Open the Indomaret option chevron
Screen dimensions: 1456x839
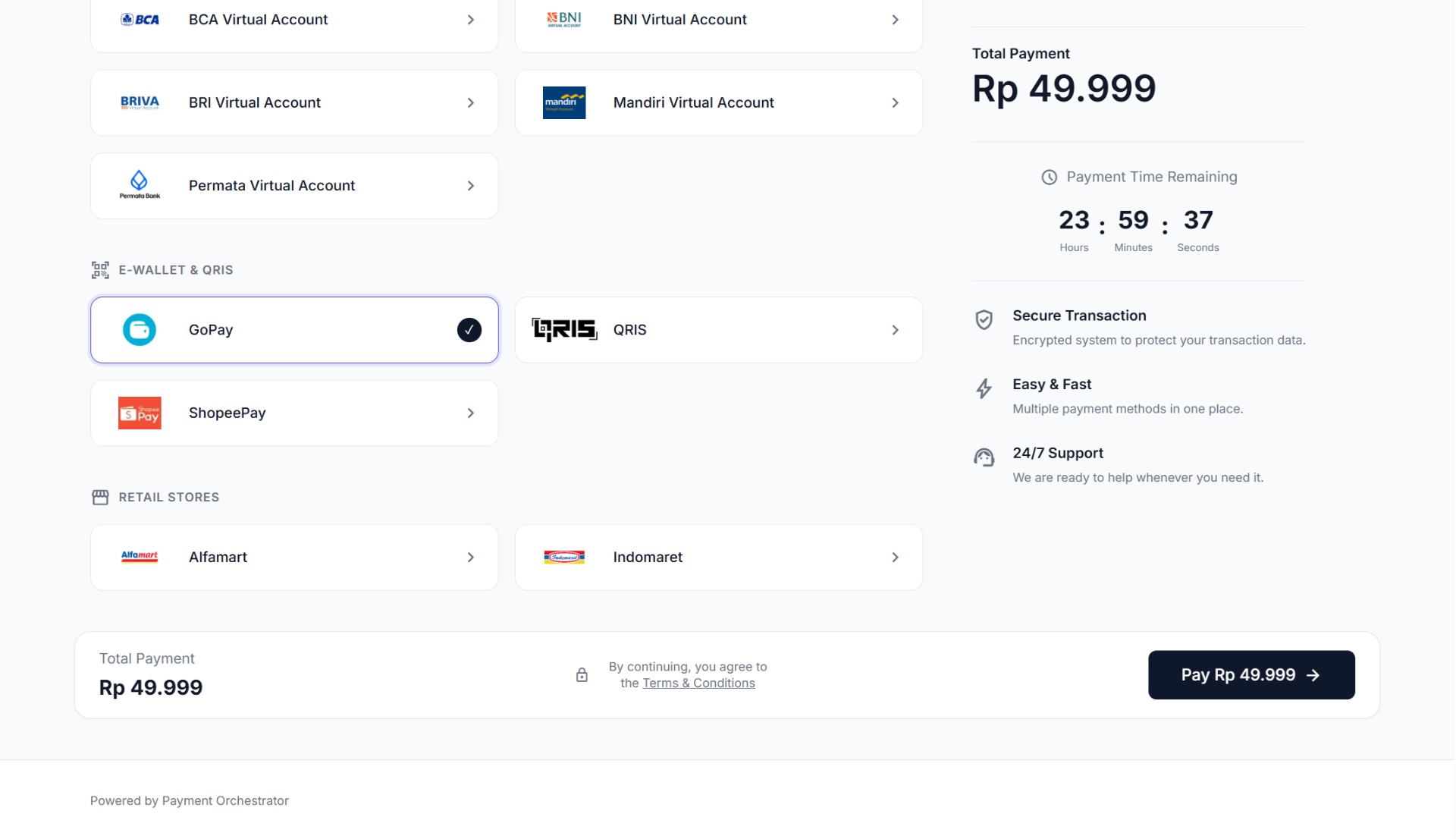point(896,558)
